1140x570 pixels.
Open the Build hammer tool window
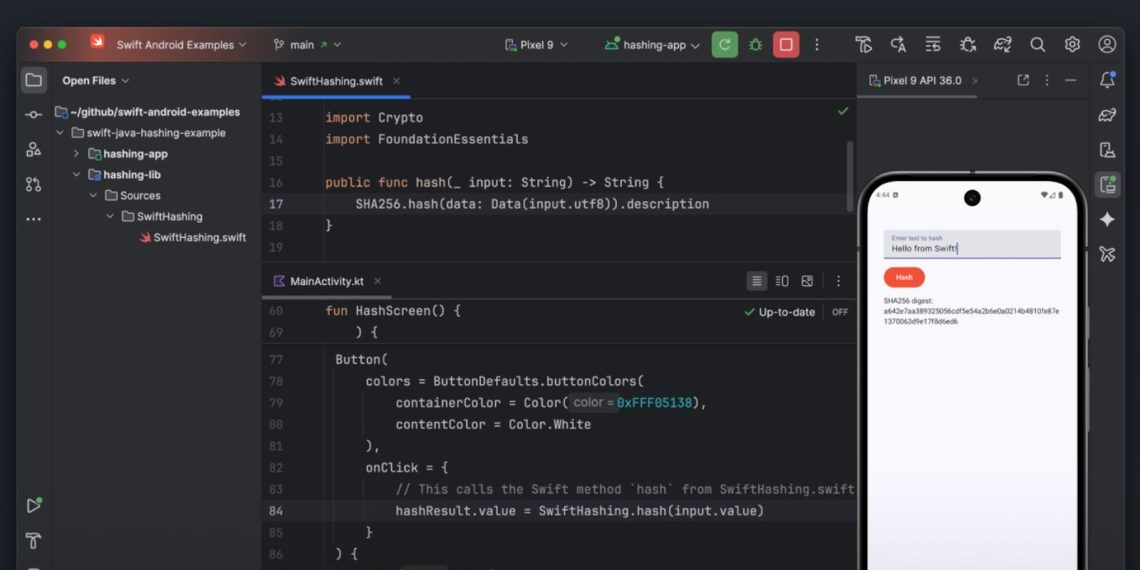[34, 541]
